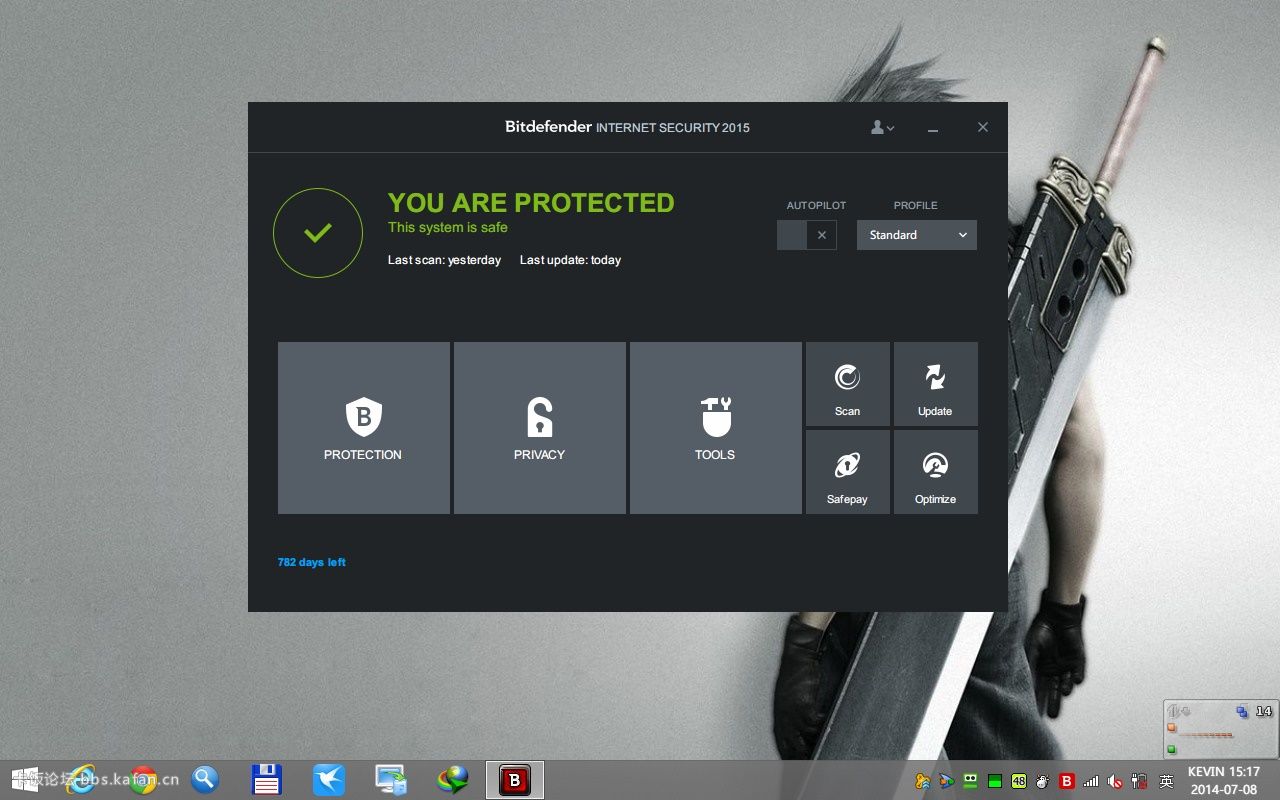
Task: Open the blue bird app on taskbar
Action: [328, 779]
